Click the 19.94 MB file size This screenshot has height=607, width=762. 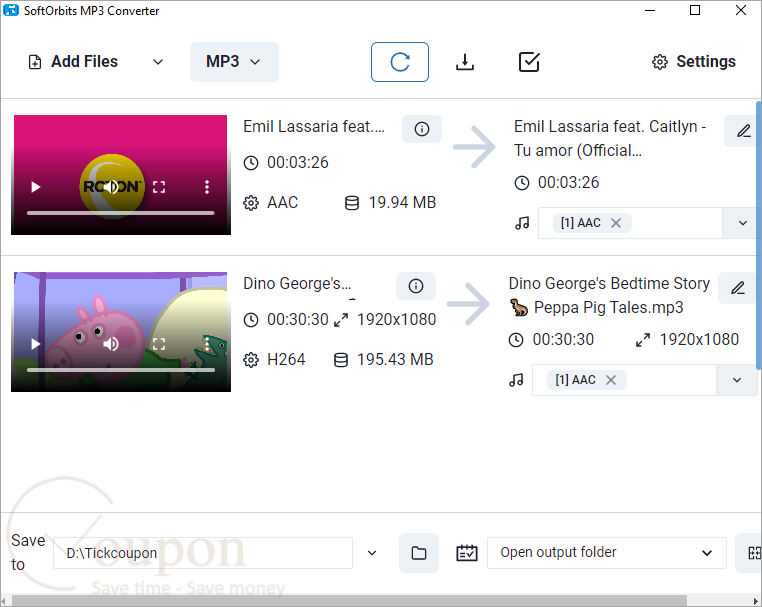(x=402, y=203)
